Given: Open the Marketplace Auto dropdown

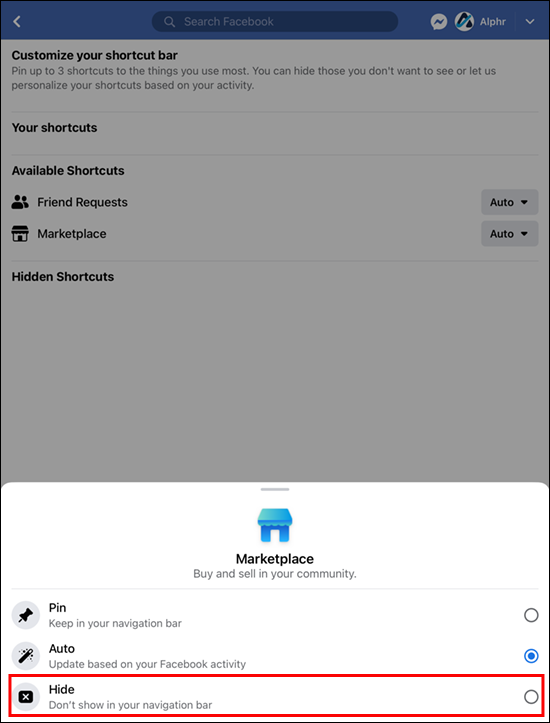Looking at the screenshot, I should (509, 234).
